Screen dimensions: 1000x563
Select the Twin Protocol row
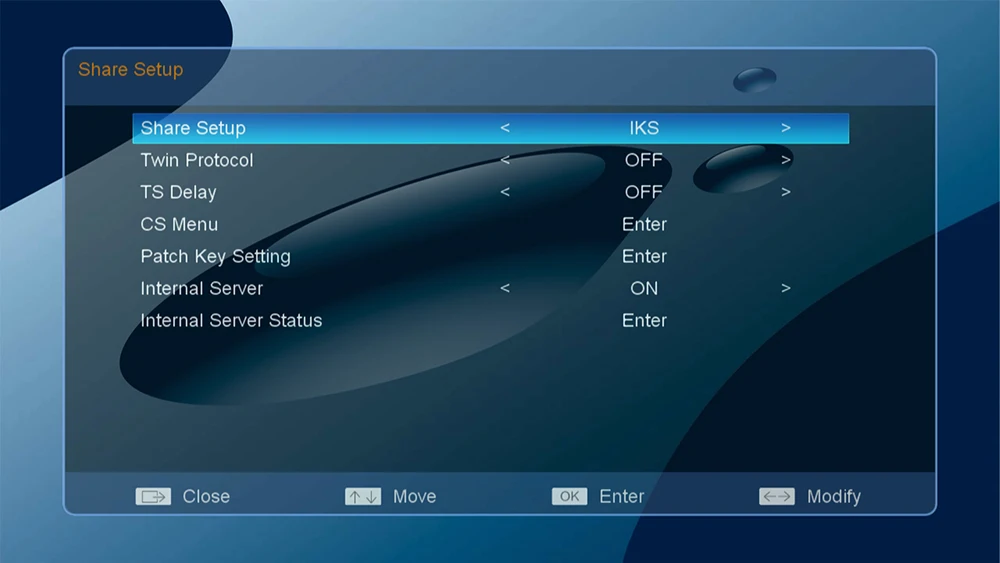pos(490,160)
